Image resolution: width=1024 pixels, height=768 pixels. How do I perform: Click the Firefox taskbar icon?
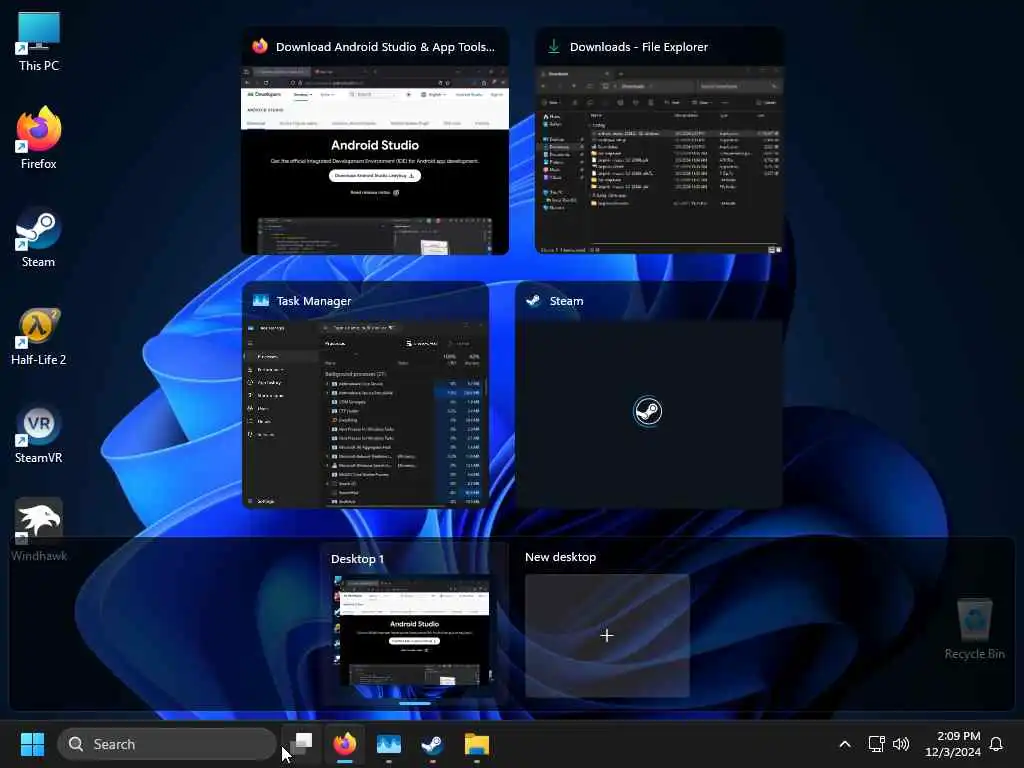coord(345,744)
